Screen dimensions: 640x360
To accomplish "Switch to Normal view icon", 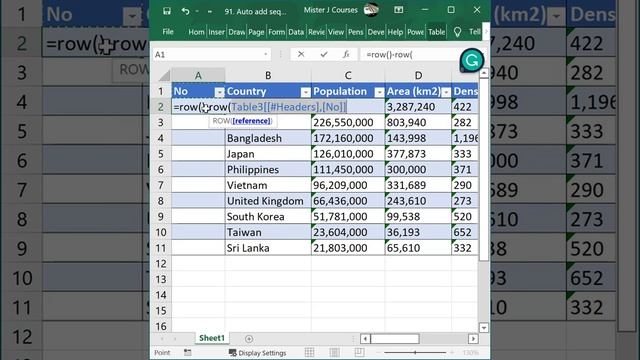I will [309, 352].
